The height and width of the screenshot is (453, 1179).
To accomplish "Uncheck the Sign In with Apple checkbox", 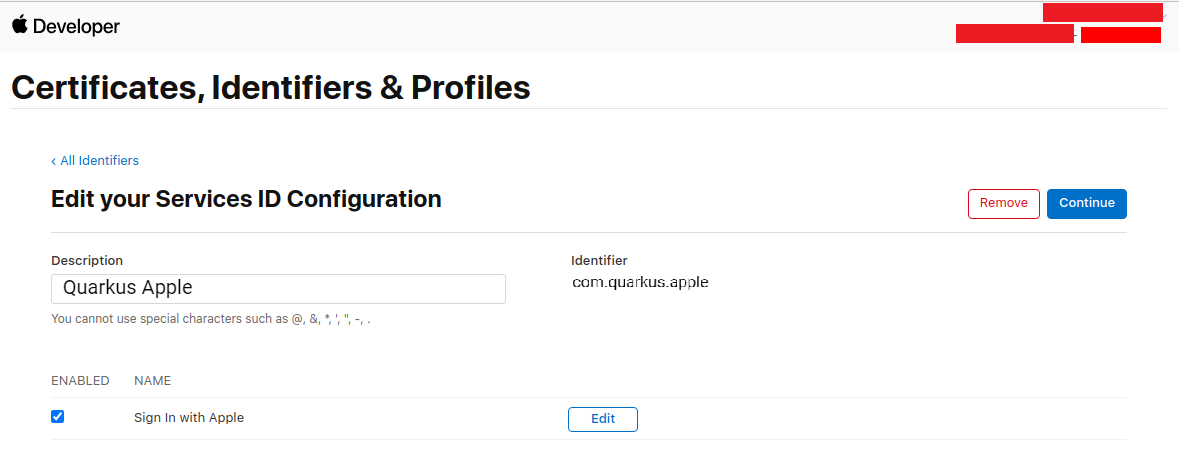I will (57, 416).
